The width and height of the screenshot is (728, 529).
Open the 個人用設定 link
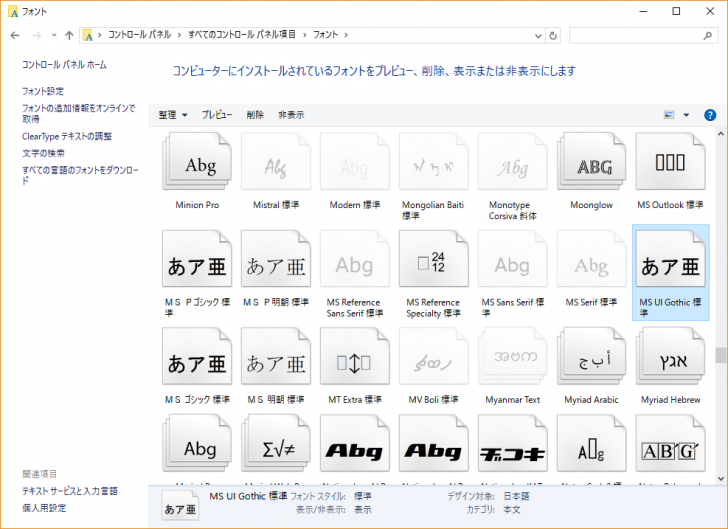pyautogui.click(x=44, y=508)
